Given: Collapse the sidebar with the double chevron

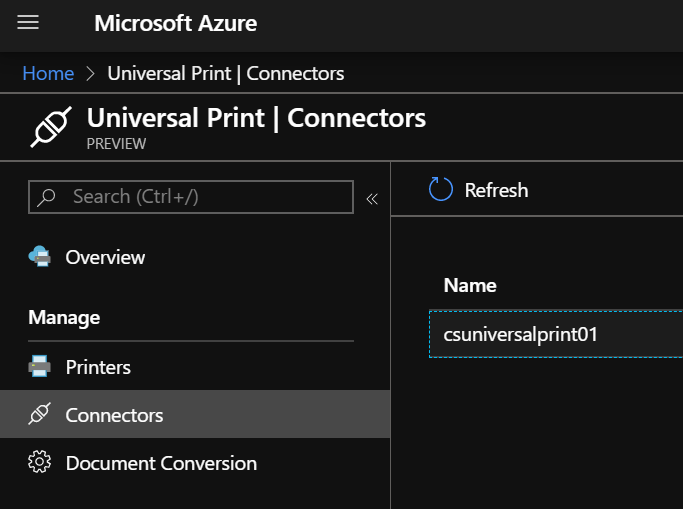Looking at the screenshot, I should click(x=372, y=198).
